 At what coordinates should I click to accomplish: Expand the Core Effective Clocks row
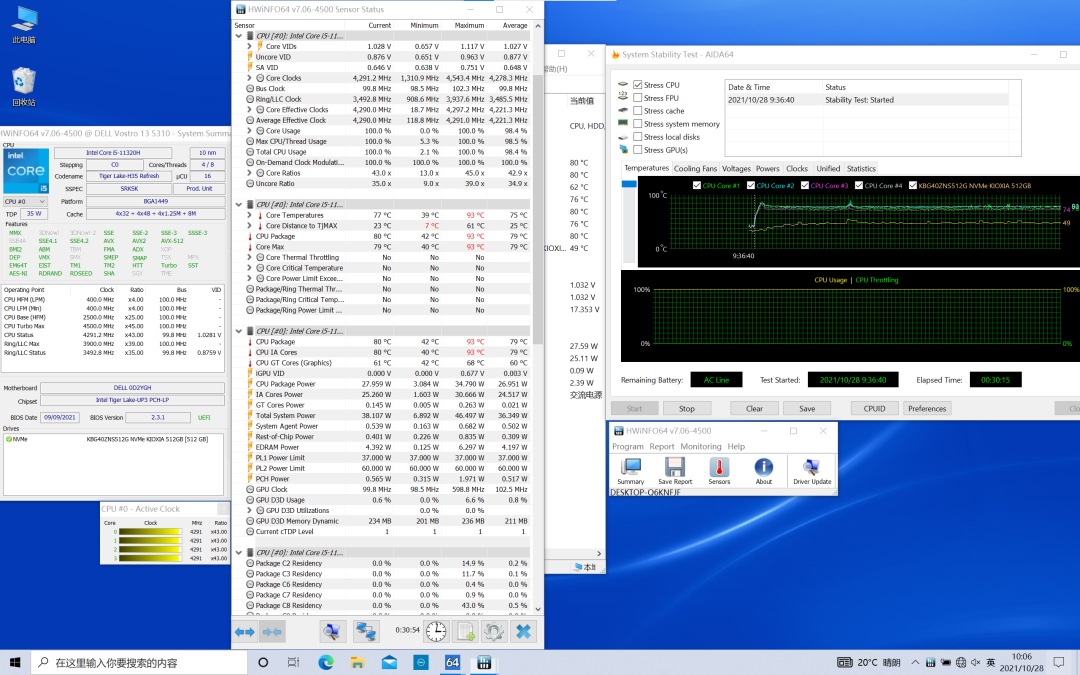click(x=249, y=110)
